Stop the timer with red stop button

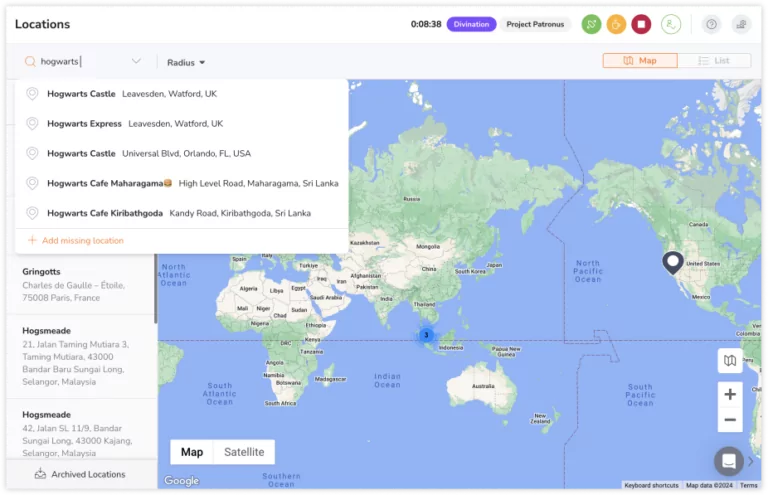click(641, 24)
